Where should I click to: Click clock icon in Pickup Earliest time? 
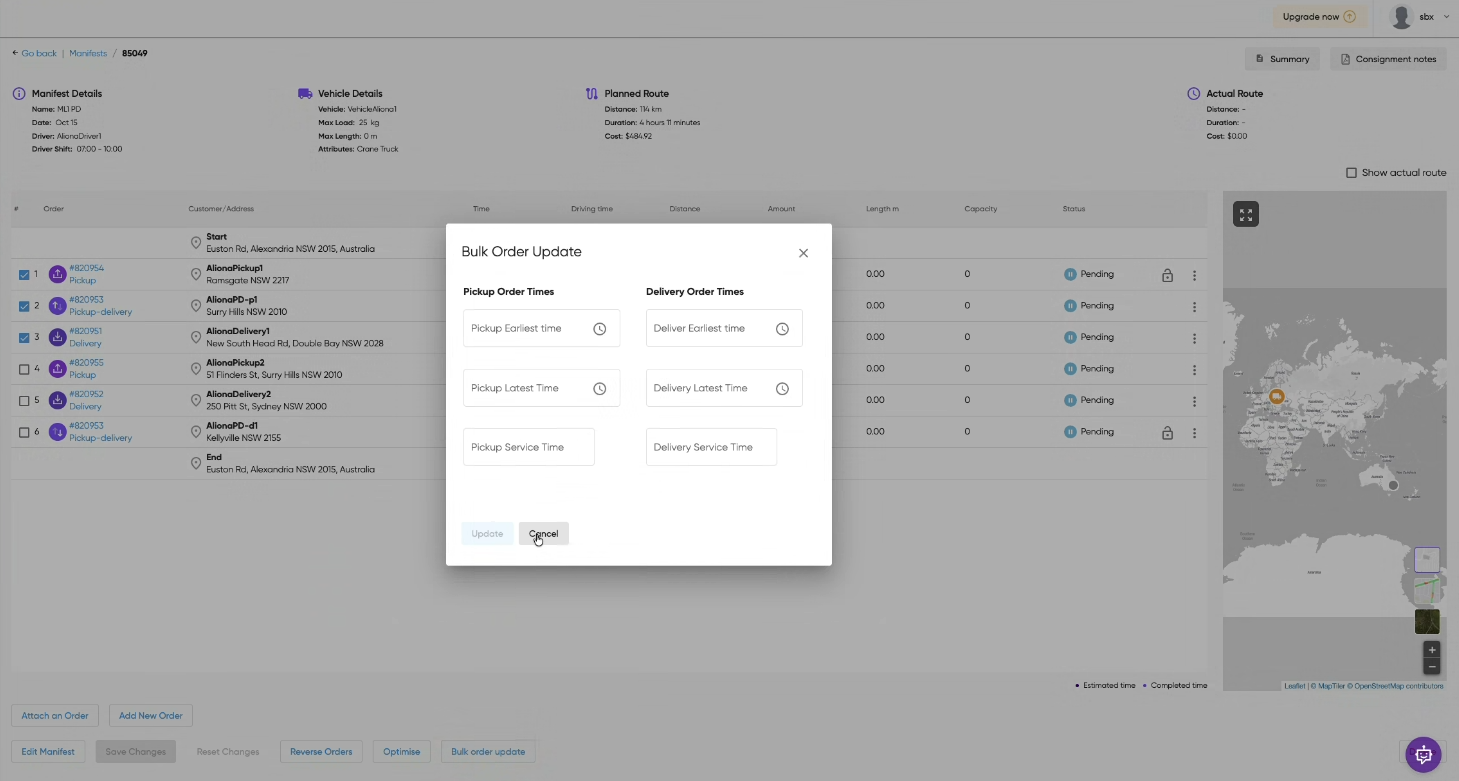tap(599, 329)
